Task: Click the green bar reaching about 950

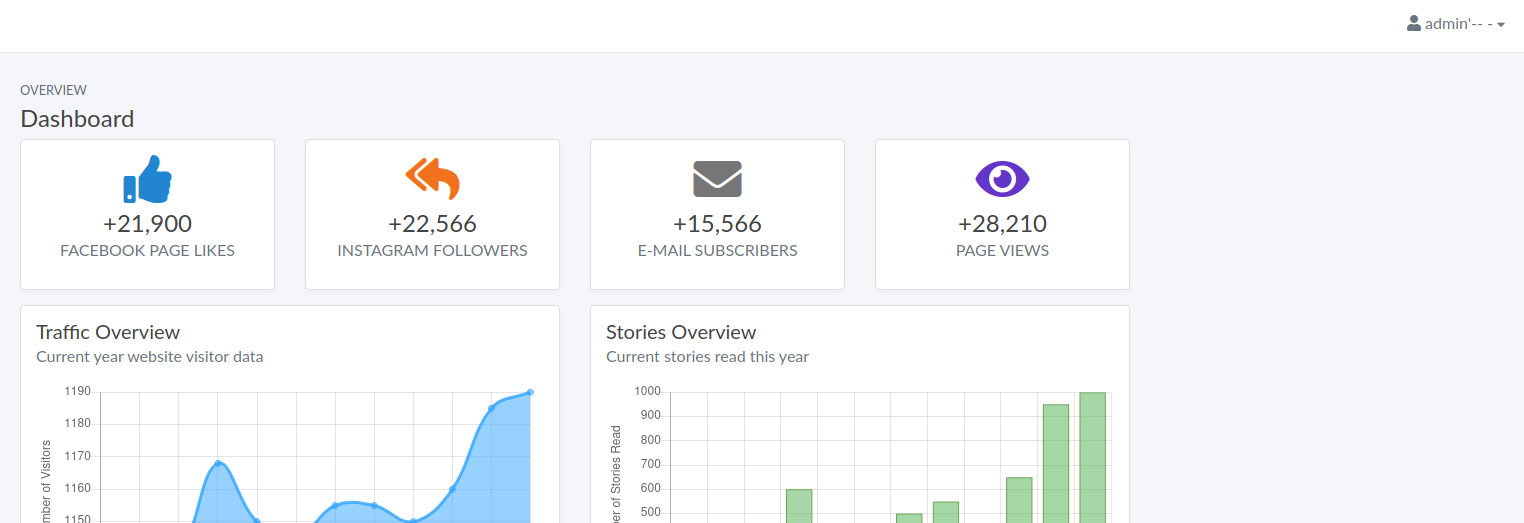Action: 1056,463
